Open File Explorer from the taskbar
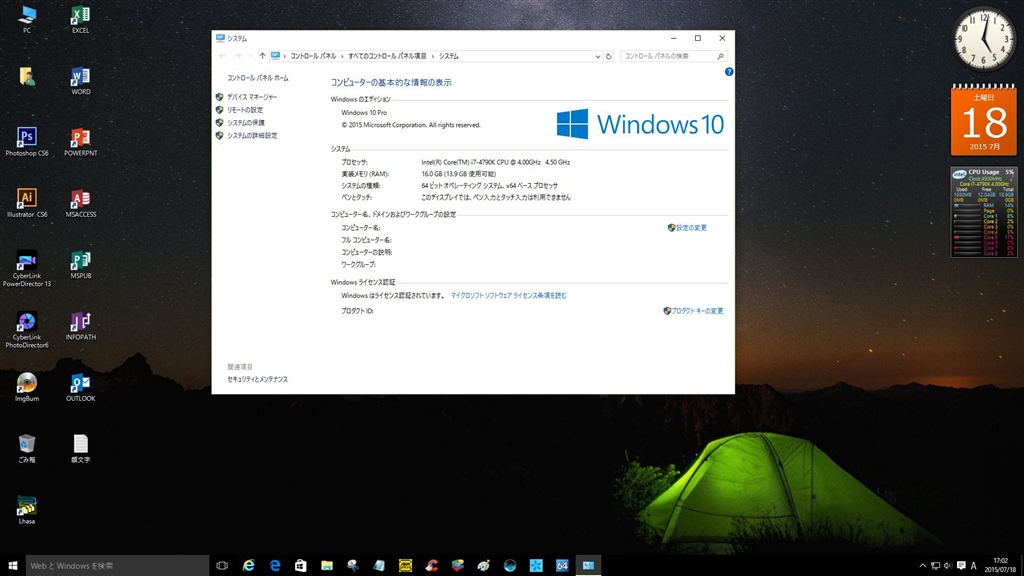 (327, 566)
